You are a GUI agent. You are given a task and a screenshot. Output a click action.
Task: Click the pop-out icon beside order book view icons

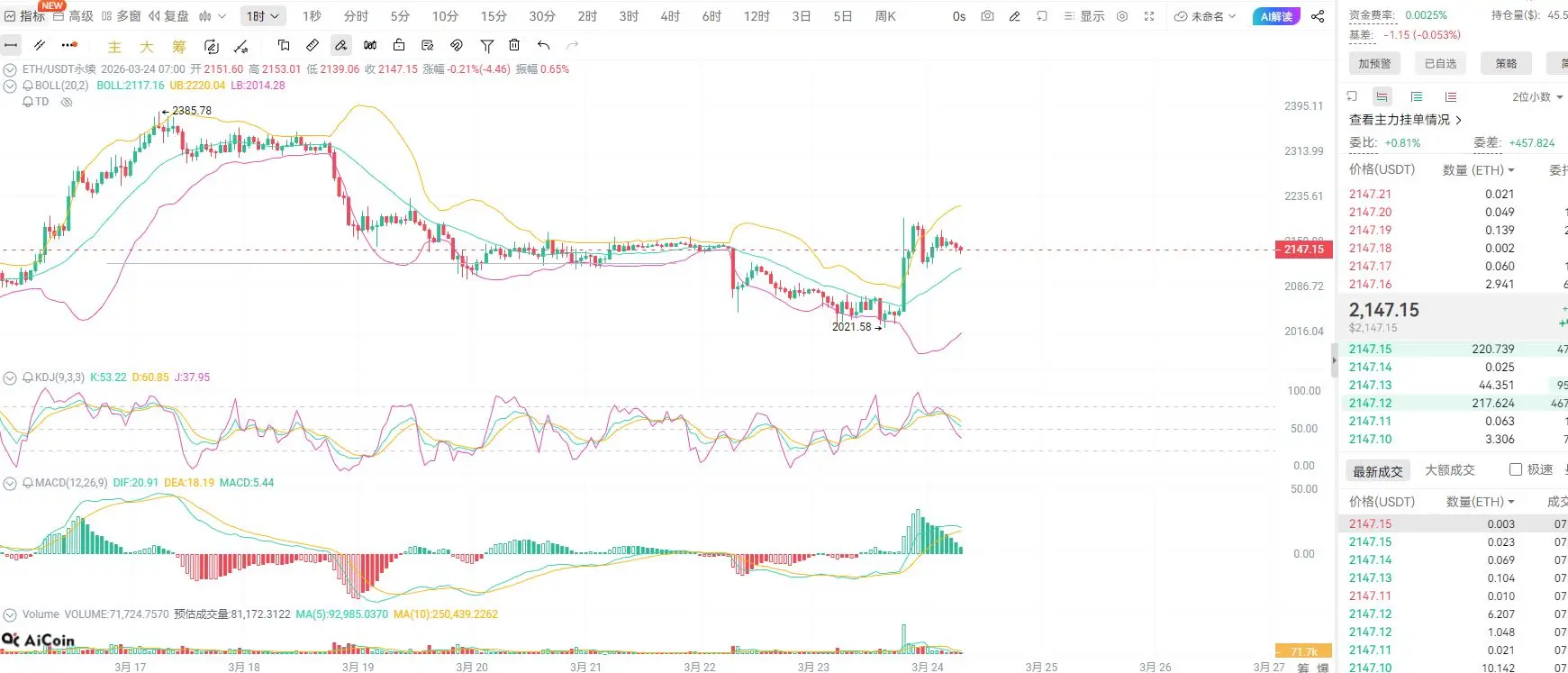(1352, 96)
